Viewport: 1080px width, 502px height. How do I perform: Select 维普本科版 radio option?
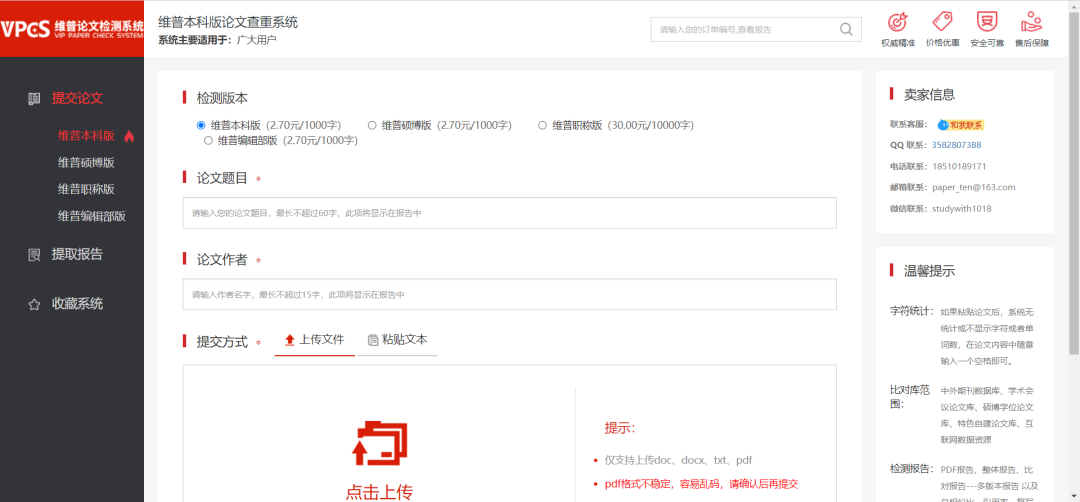pos(201,125)
